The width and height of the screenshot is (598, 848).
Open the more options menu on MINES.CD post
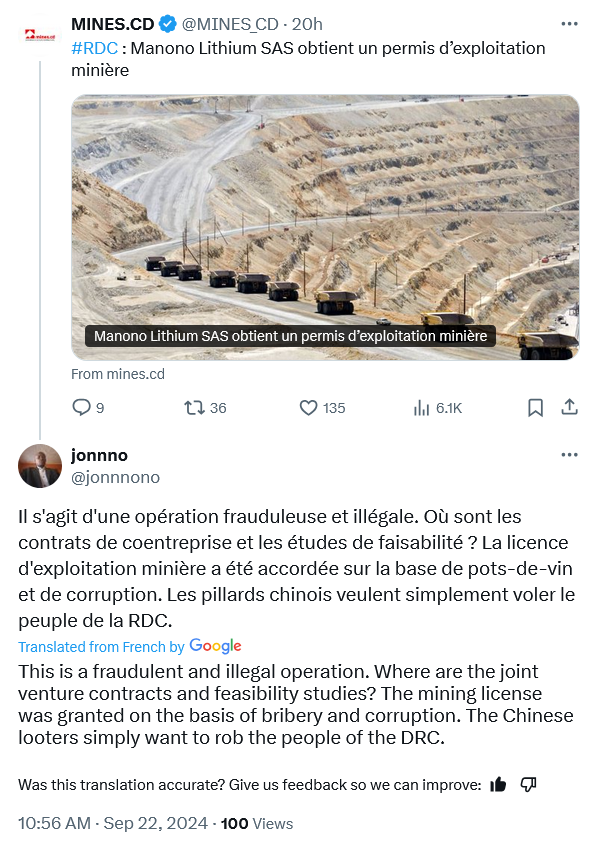[x=569, y=24]
